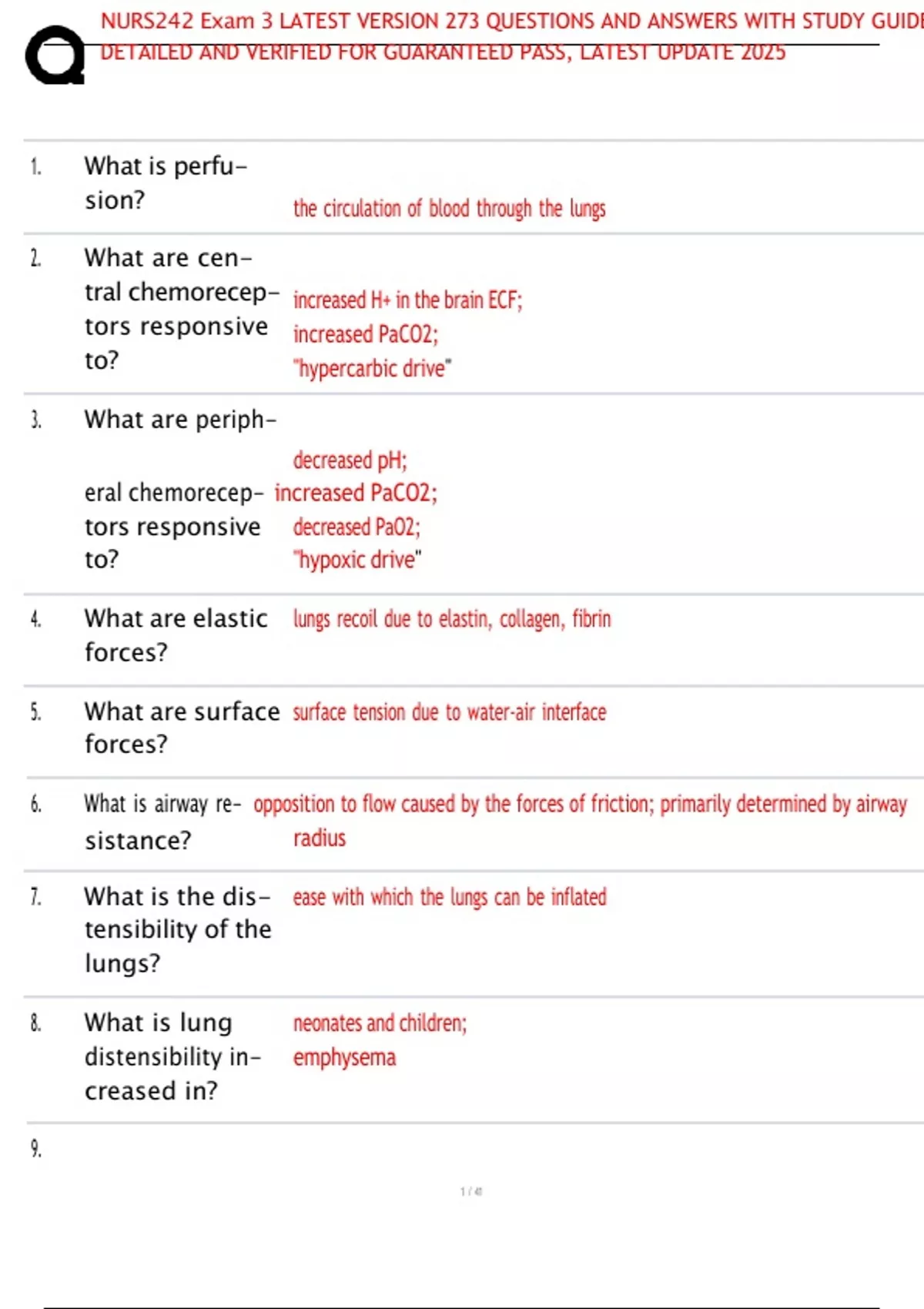
Task: Click the black Q logo icon
Action: pyautogui.click(x=55, y=55)
